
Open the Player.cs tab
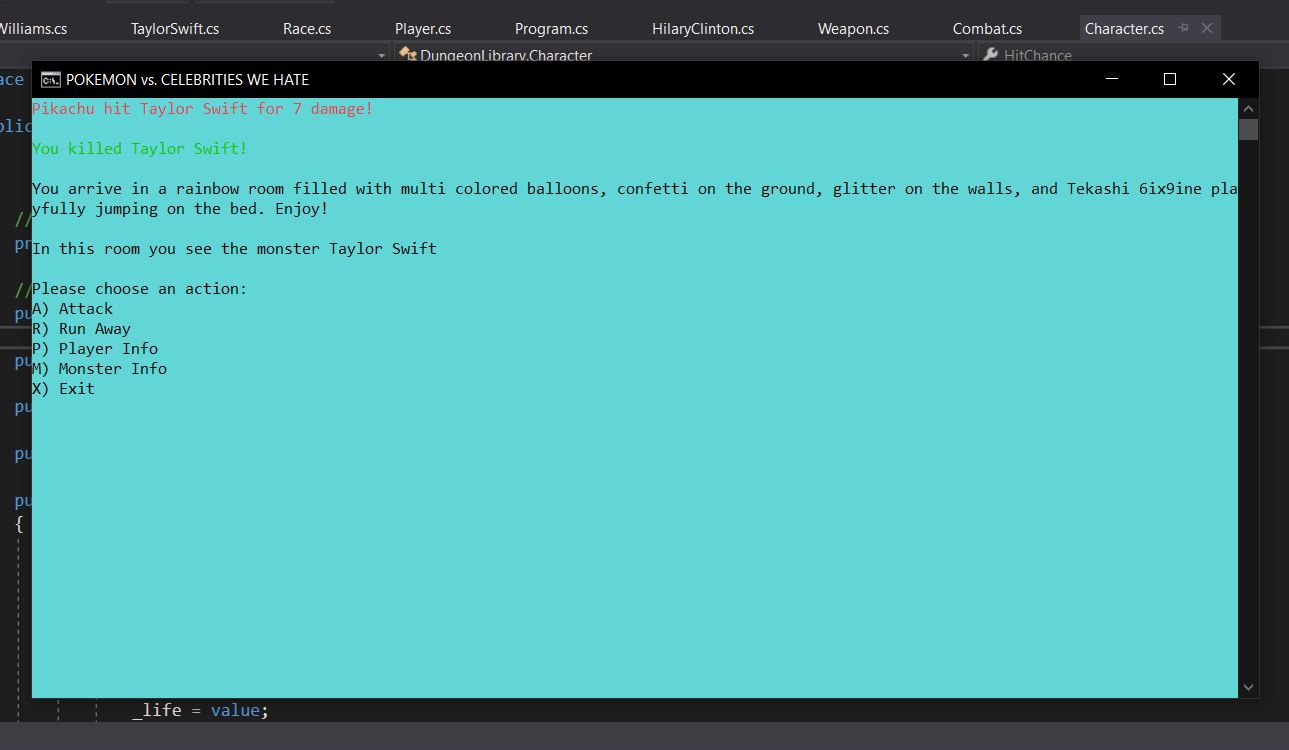[423, 29]
